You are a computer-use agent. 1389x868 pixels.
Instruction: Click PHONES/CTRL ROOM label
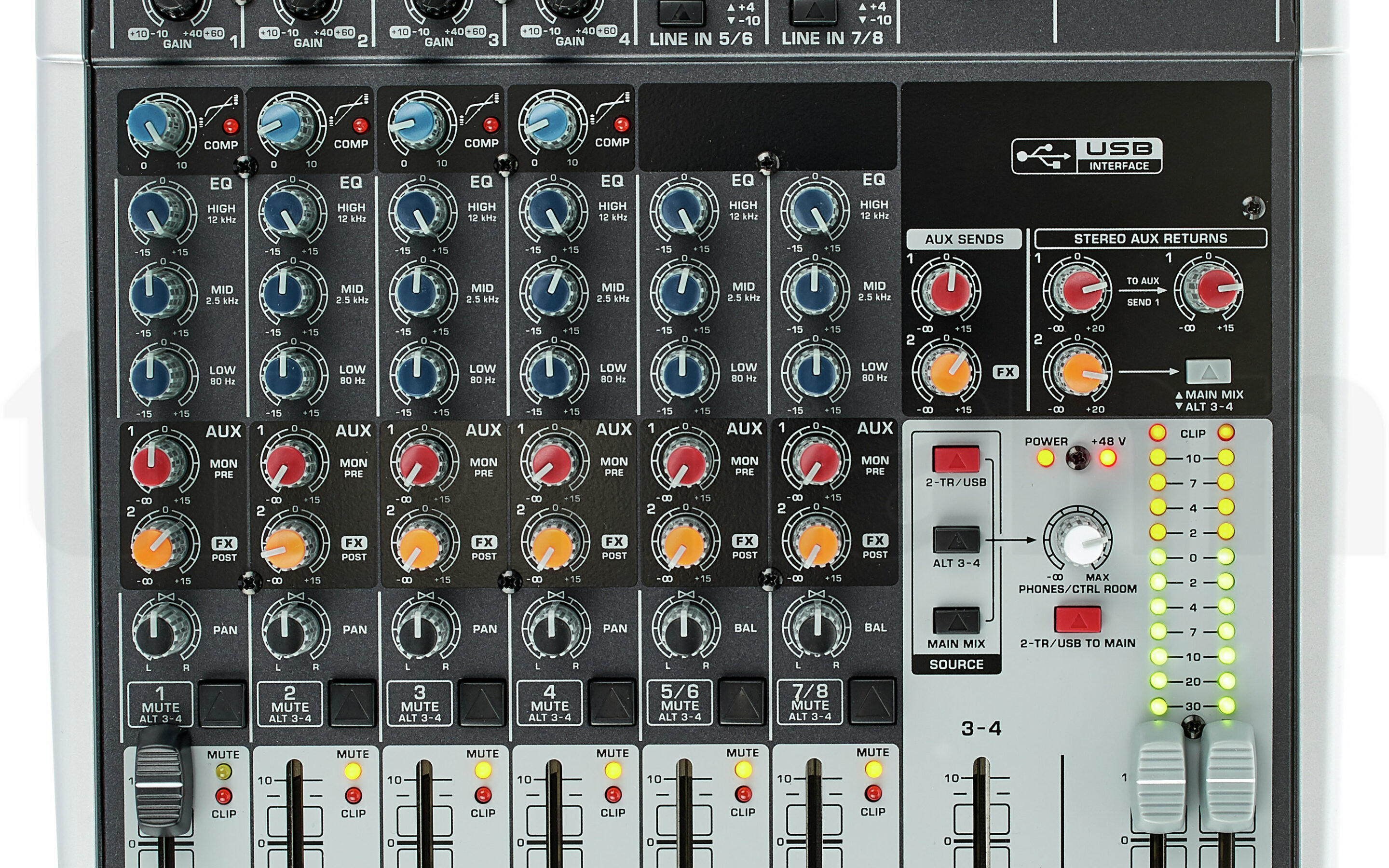(x=1077, y=589)
